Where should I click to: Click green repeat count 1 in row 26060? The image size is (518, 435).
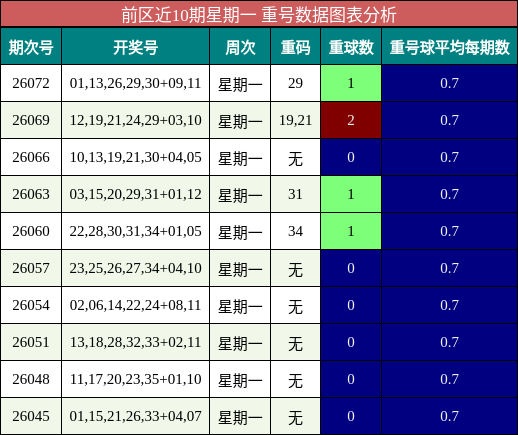click(351, 231)
